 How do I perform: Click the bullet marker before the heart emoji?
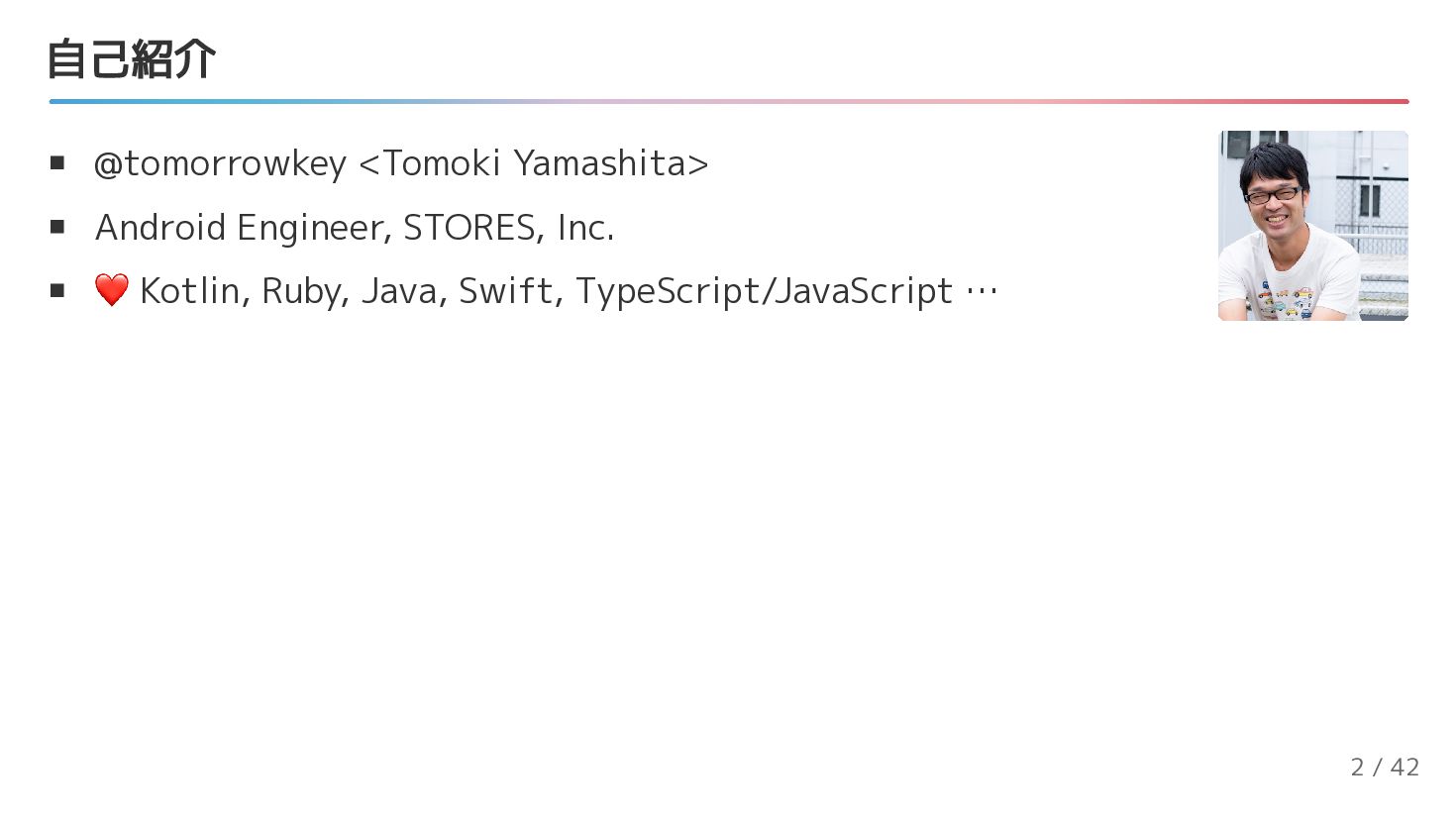57,291
